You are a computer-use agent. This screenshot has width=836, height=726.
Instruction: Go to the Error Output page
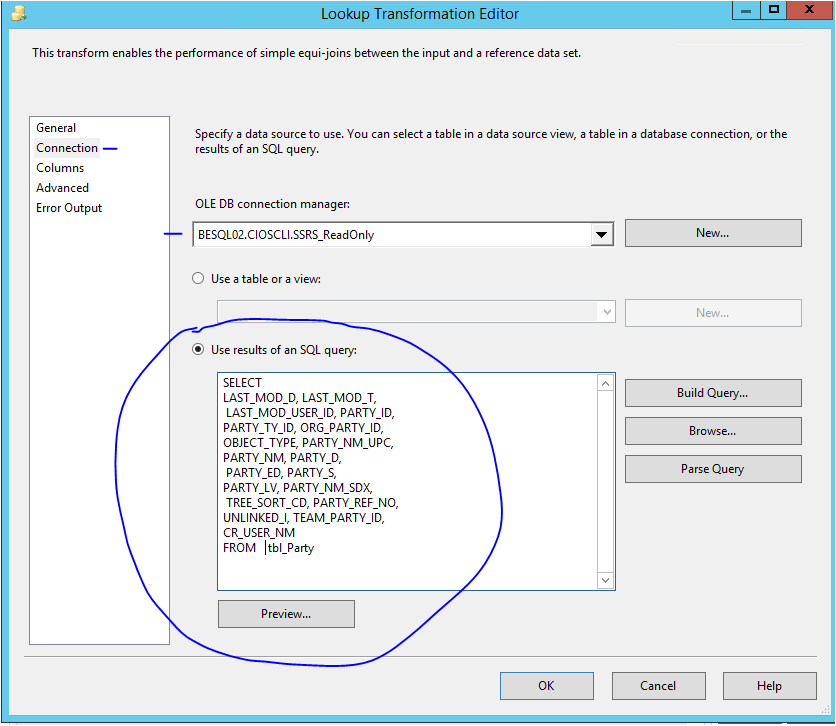(69, 208)
